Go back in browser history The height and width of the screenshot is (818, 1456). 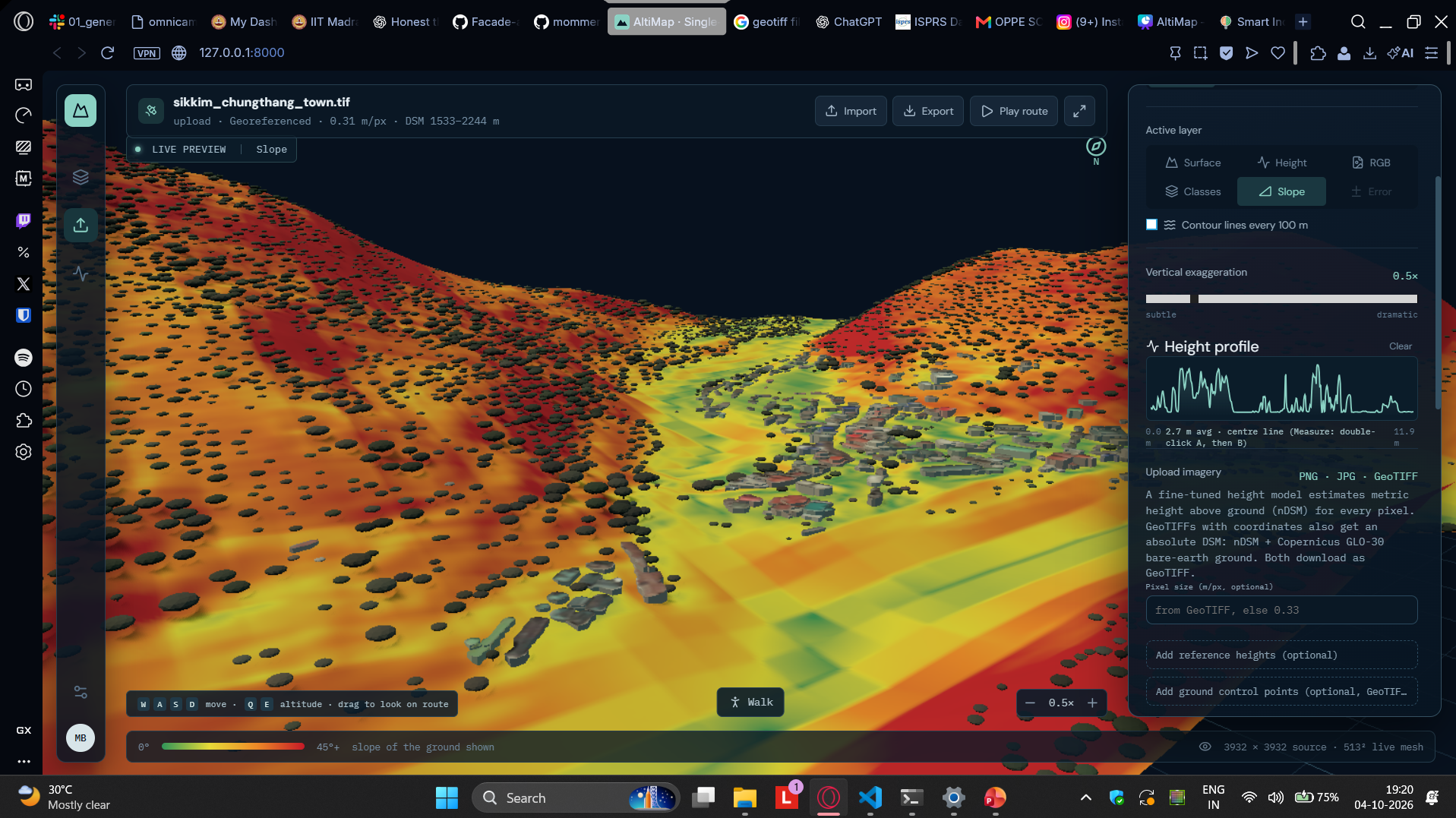click(57, 52)
